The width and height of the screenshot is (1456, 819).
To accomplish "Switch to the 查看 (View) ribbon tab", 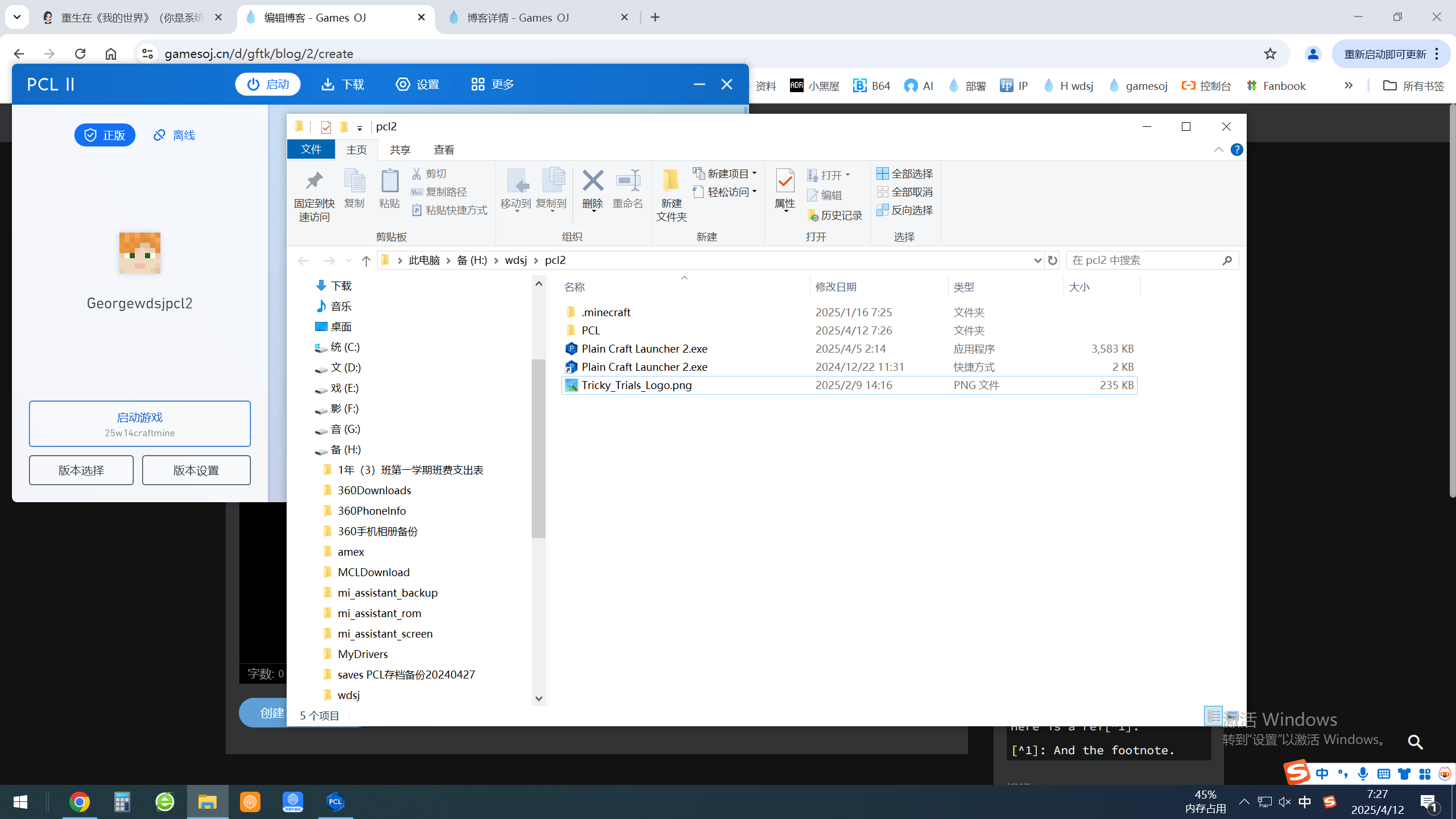I will coord(444,149).
